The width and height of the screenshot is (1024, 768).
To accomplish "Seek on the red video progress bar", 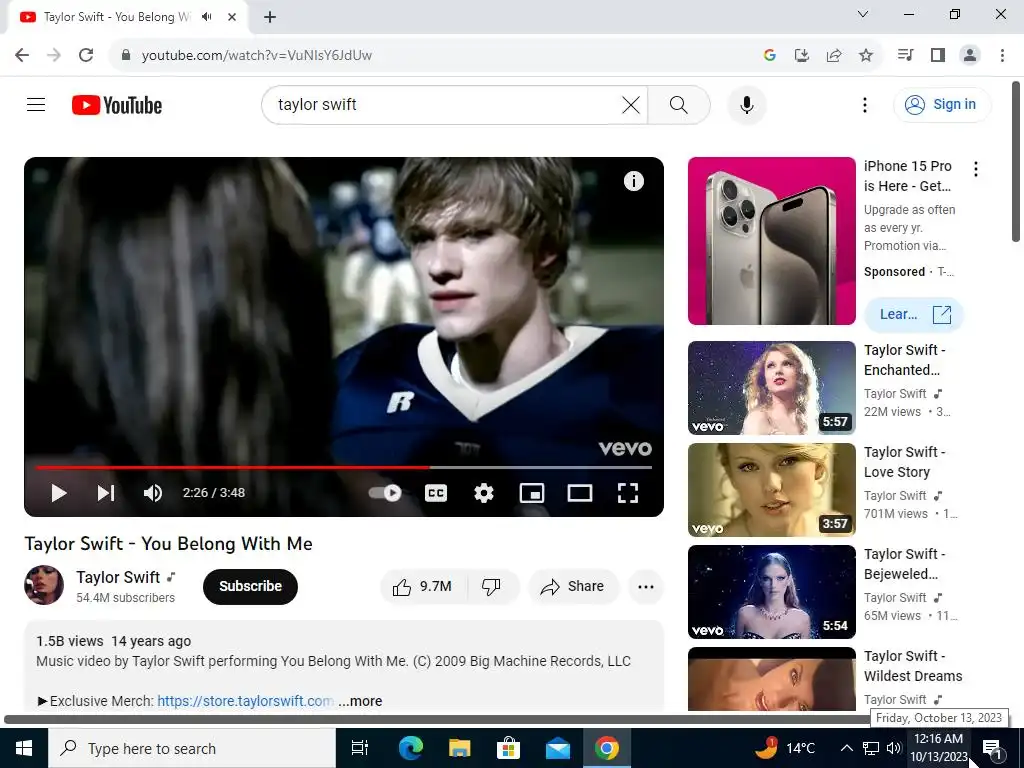I will (233, 468).
